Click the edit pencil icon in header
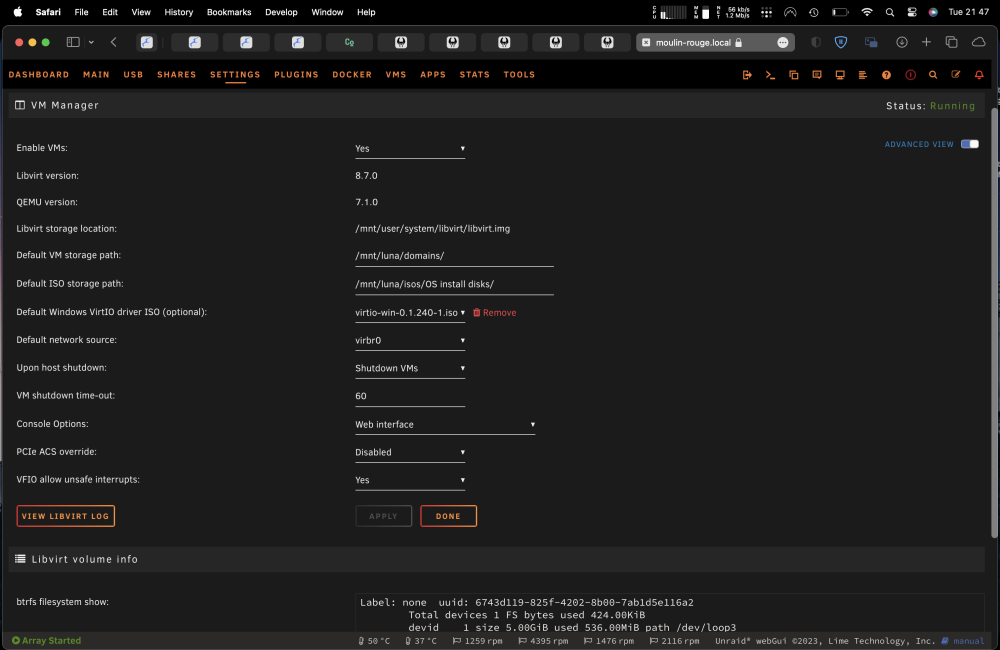The width and height of the screenshot is (1000, 650). pos(956,75)
